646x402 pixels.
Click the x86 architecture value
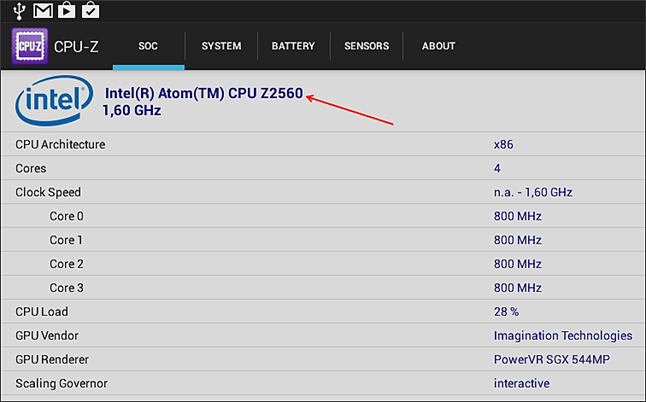point(503,145)
